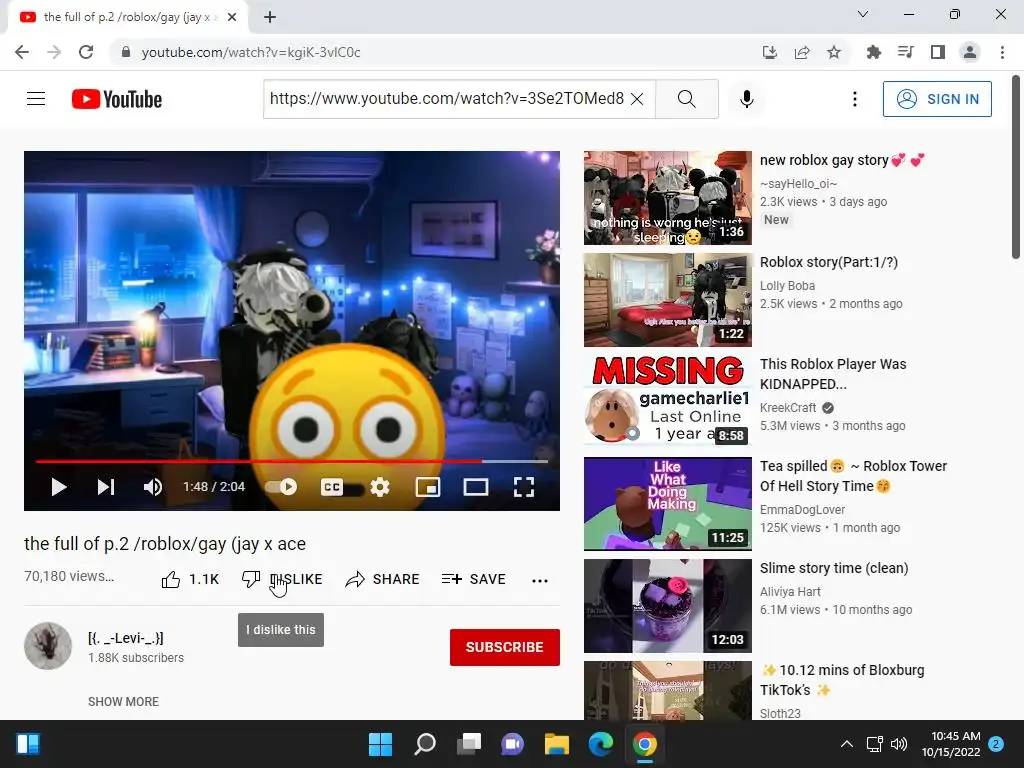Image resolution: width=1024 pixels, height=768 pixels.
Task: Play the paused video
Action: tap(59, 487)
